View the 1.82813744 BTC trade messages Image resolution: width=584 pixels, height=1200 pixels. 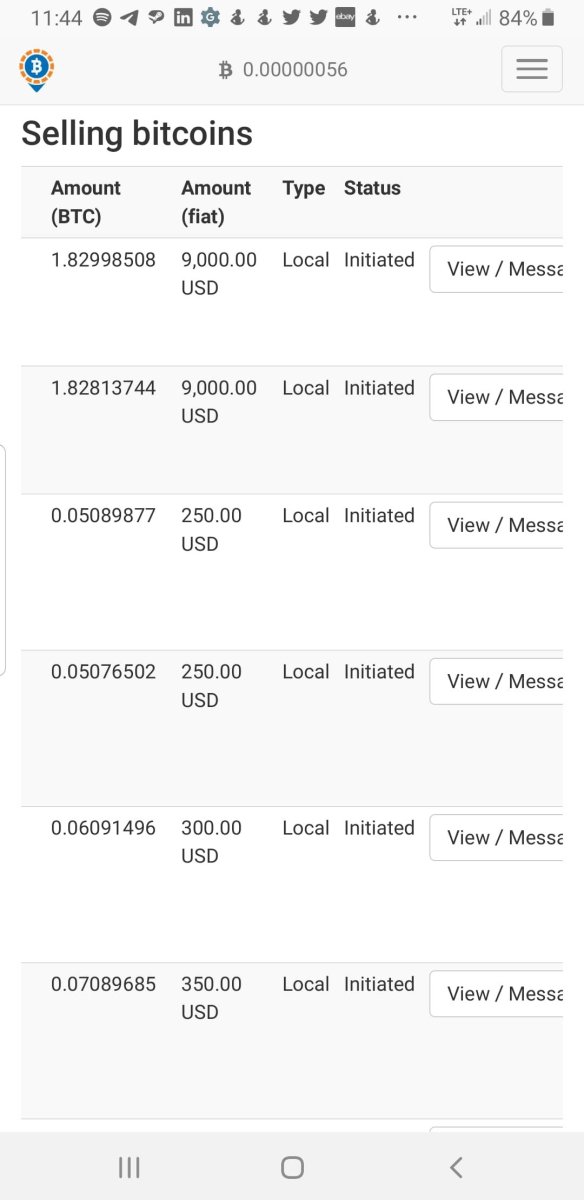[x=497, y=397]
